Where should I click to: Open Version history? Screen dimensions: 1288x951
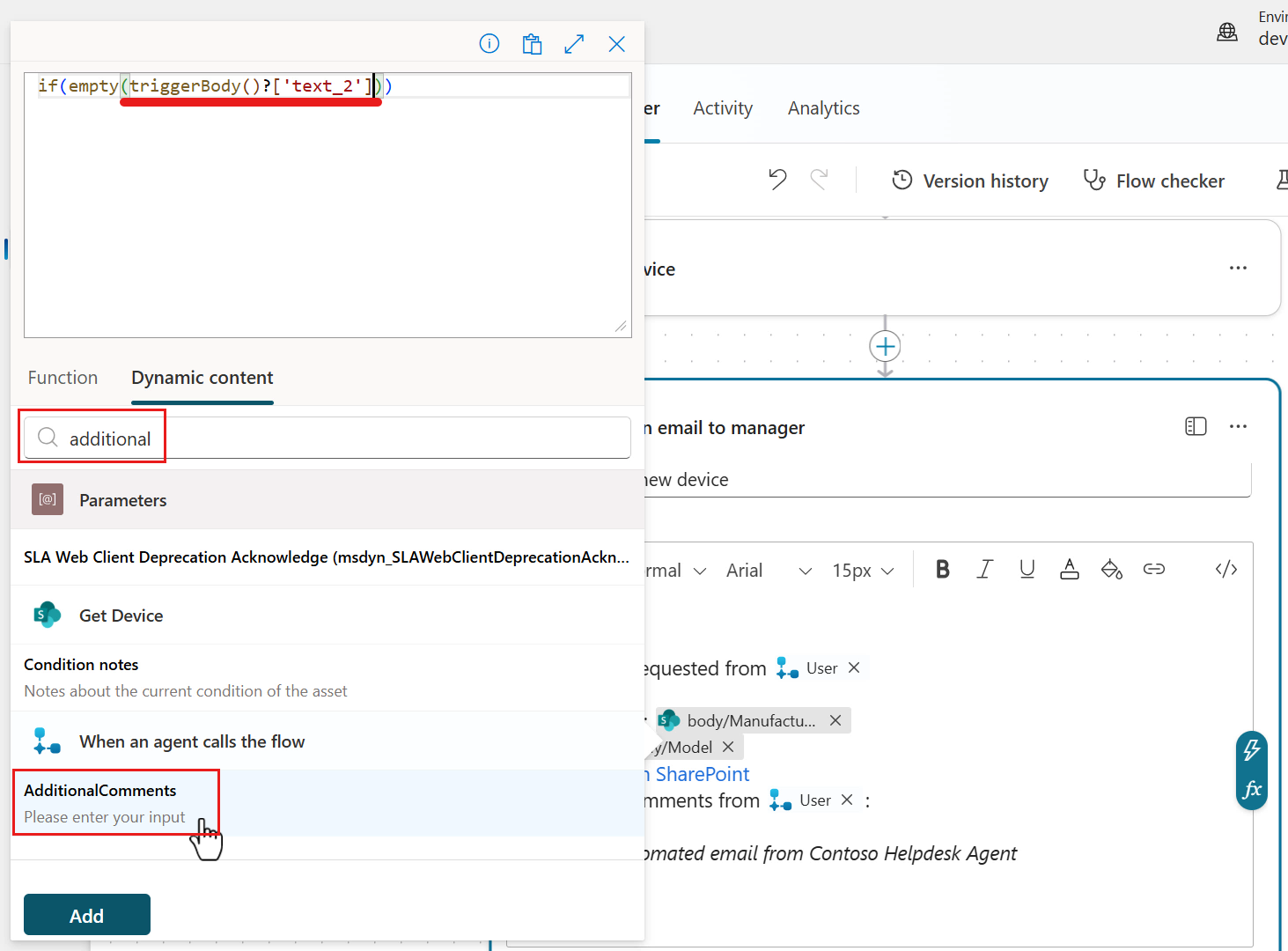coord(969,180)
